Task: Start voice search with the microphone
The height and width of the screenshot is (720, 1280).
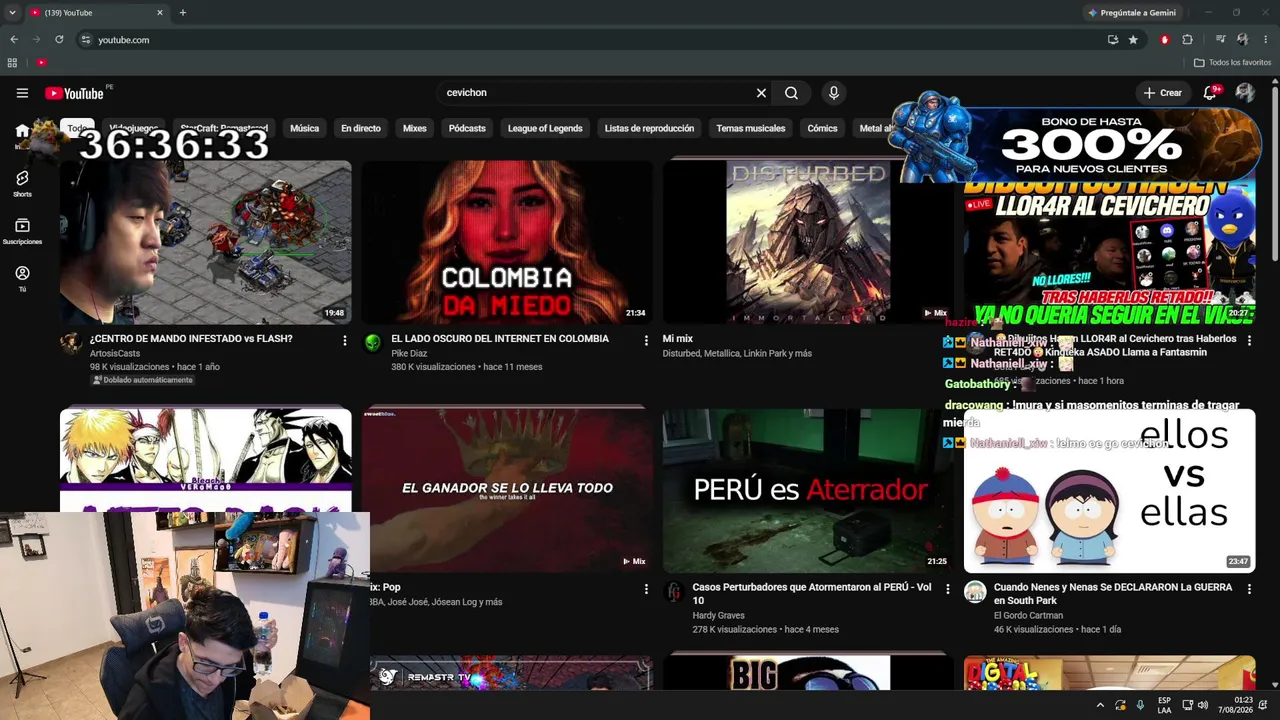Action: pyautogui.click(x=834, y=93)
